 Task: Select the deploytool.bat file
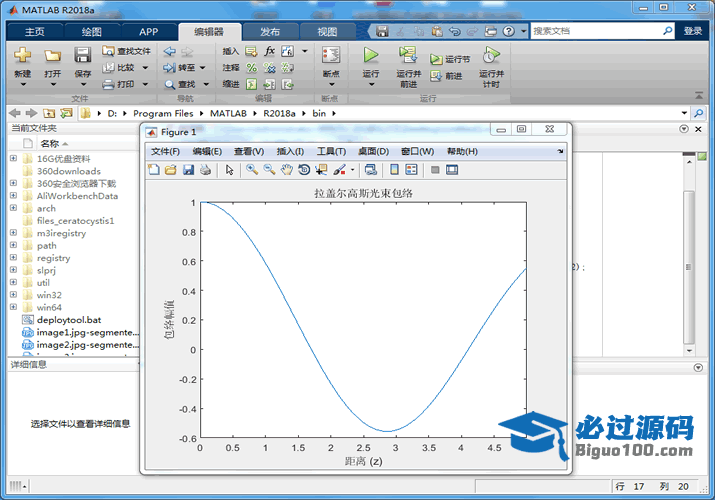pyautogui.click(x=68, y=320)
